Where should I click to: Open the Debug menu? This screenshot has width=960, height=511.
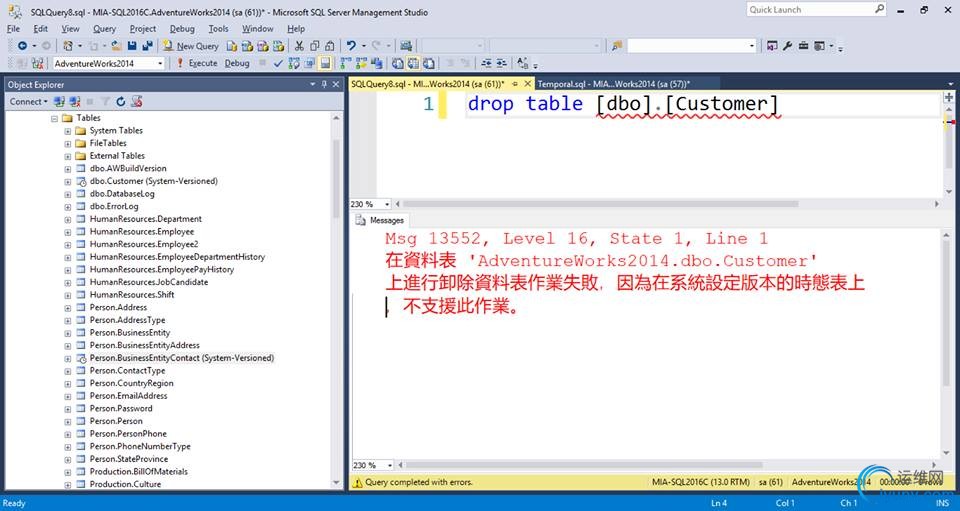(x=182, y=29)
